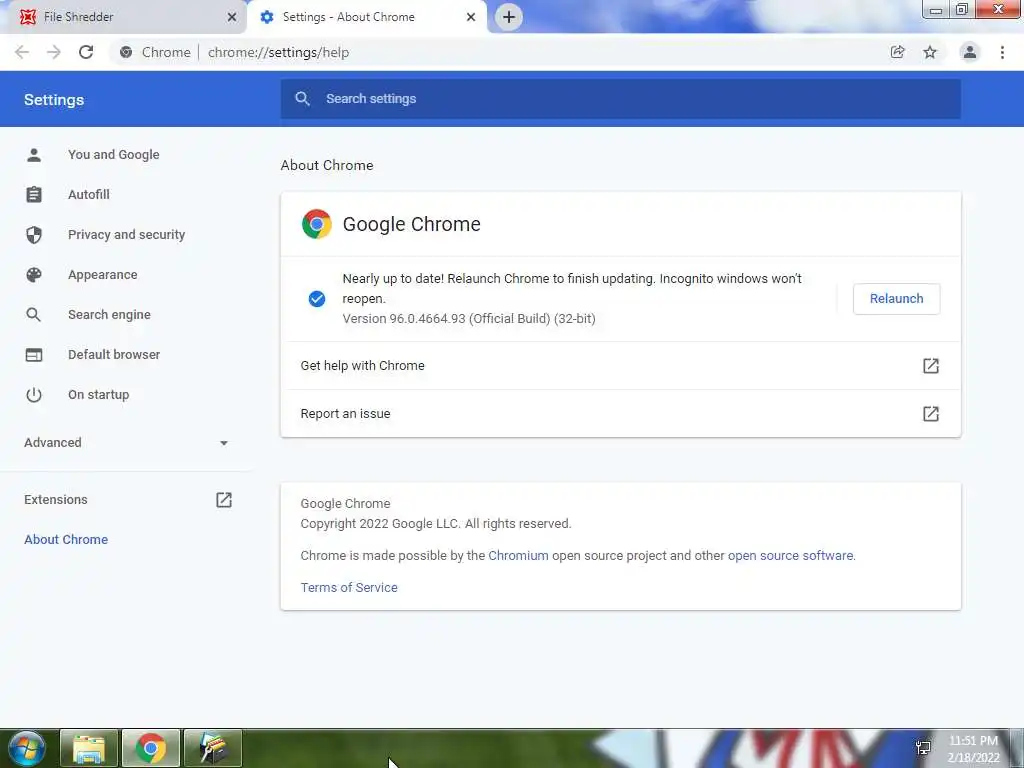This screenshot has width=1024, height=768.
Task: Open File Explorer from taskbar
Action: click(89, 748)
